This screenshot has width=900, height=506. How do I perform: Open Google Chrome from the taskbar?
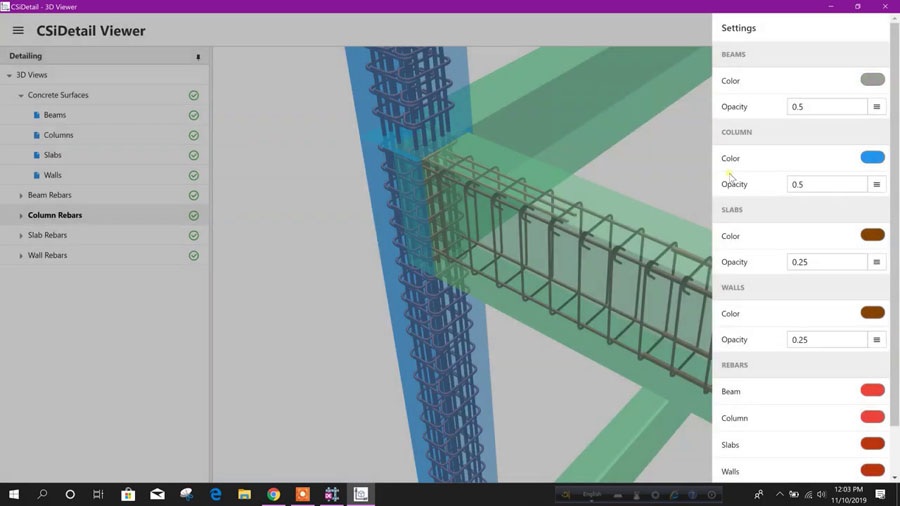(273, 494)
